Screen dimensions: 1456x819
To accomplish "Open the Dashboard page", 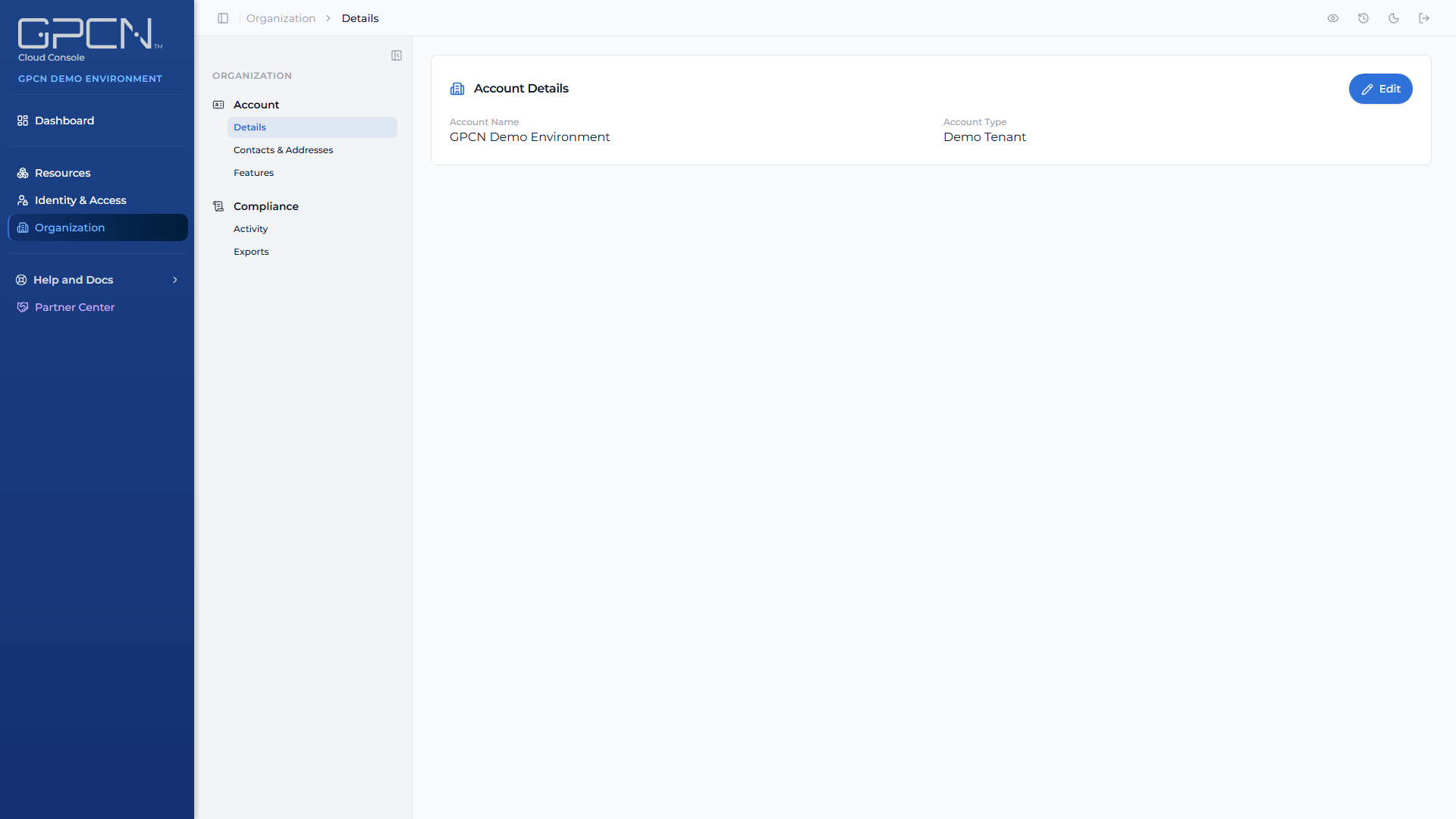I will 98,121.
